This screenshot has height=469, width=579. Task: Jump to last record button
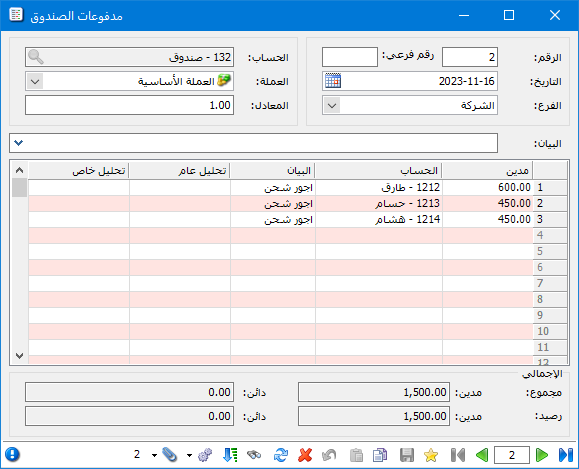pos(566,455)
